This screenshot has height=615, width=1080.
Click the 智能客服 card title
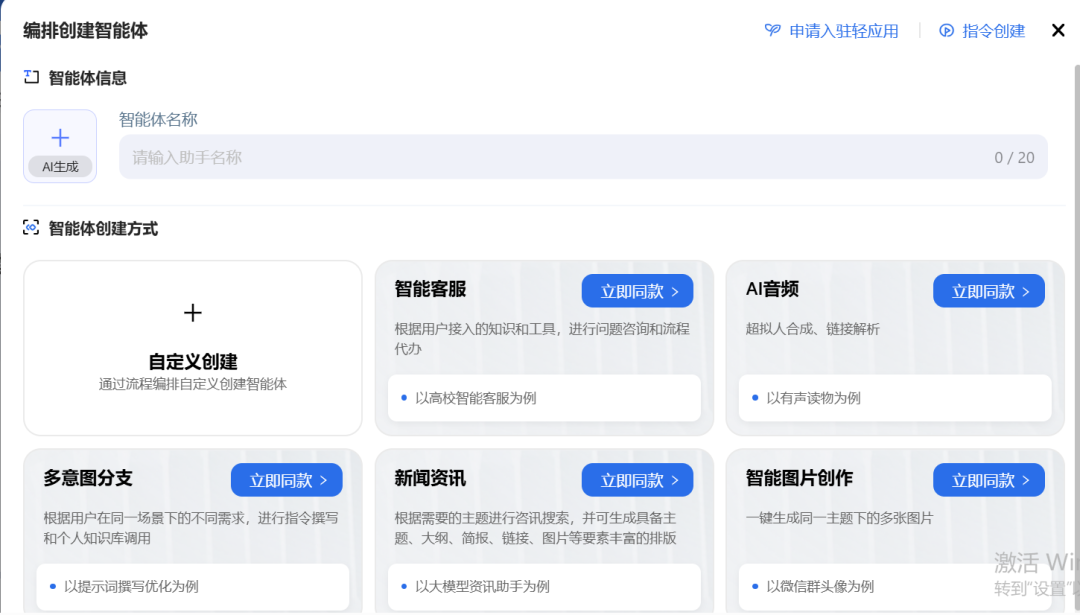430,289
